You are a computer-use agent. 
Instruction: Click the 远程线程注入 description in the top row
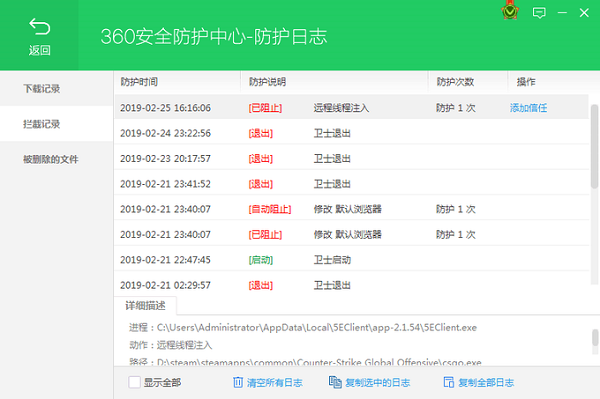pos(341,108)
